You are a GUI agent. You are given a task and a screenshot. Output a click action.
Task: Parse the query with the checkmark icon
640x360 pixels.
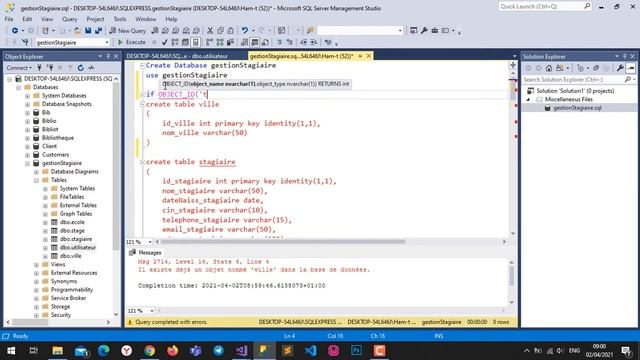pyautogui.click(x=164, y=42)
